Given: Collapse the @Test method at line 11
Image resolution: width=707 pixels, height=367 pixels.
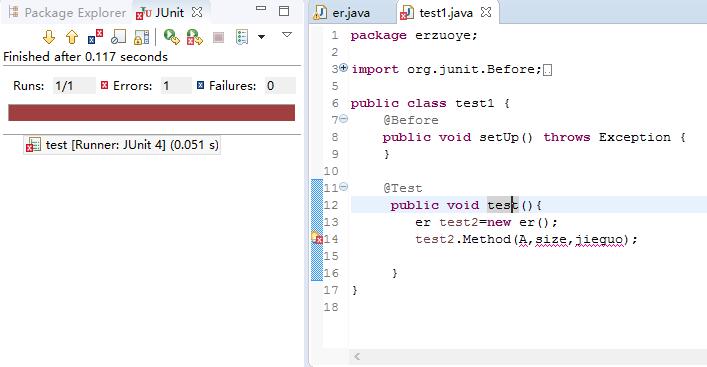Looking at the screenshot, I should [x=343, y=187].
